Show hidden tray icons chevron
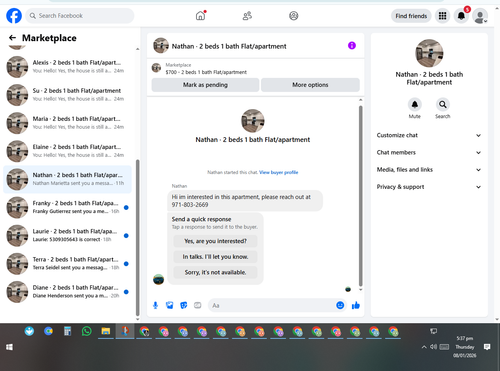The width and height of the screenshot is (500, 371). point(424,347)
